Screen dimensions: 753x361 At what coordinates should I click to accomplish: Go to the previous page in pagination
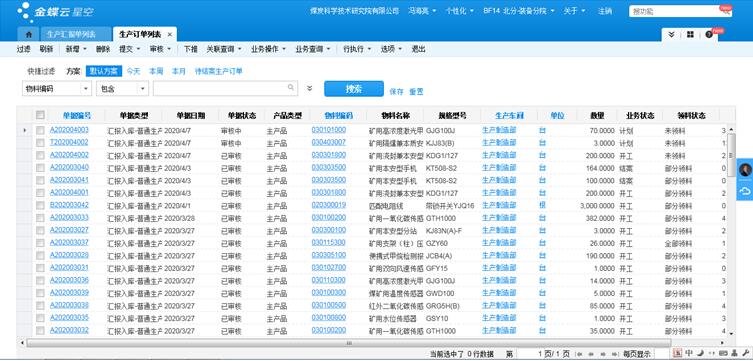[x=590, y=354]
